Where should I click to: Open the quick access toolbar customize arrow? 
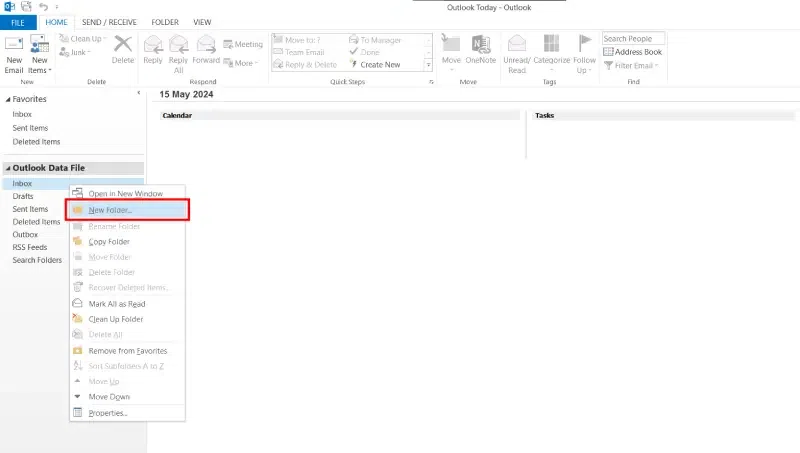[x=57, y=7]
